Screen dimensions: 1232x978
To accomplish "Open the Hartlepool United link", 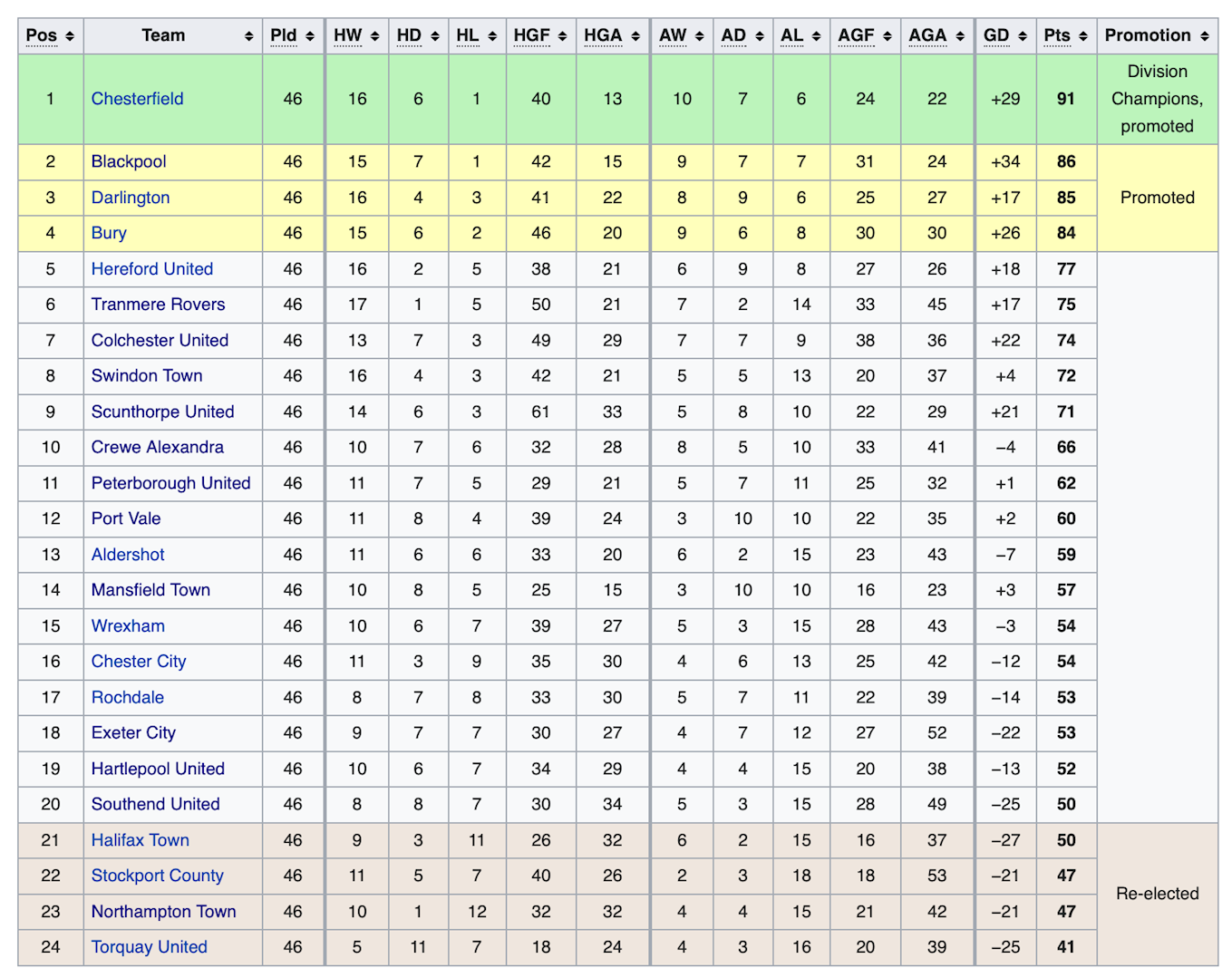I will pyautogui.click(x=158, y=770).
